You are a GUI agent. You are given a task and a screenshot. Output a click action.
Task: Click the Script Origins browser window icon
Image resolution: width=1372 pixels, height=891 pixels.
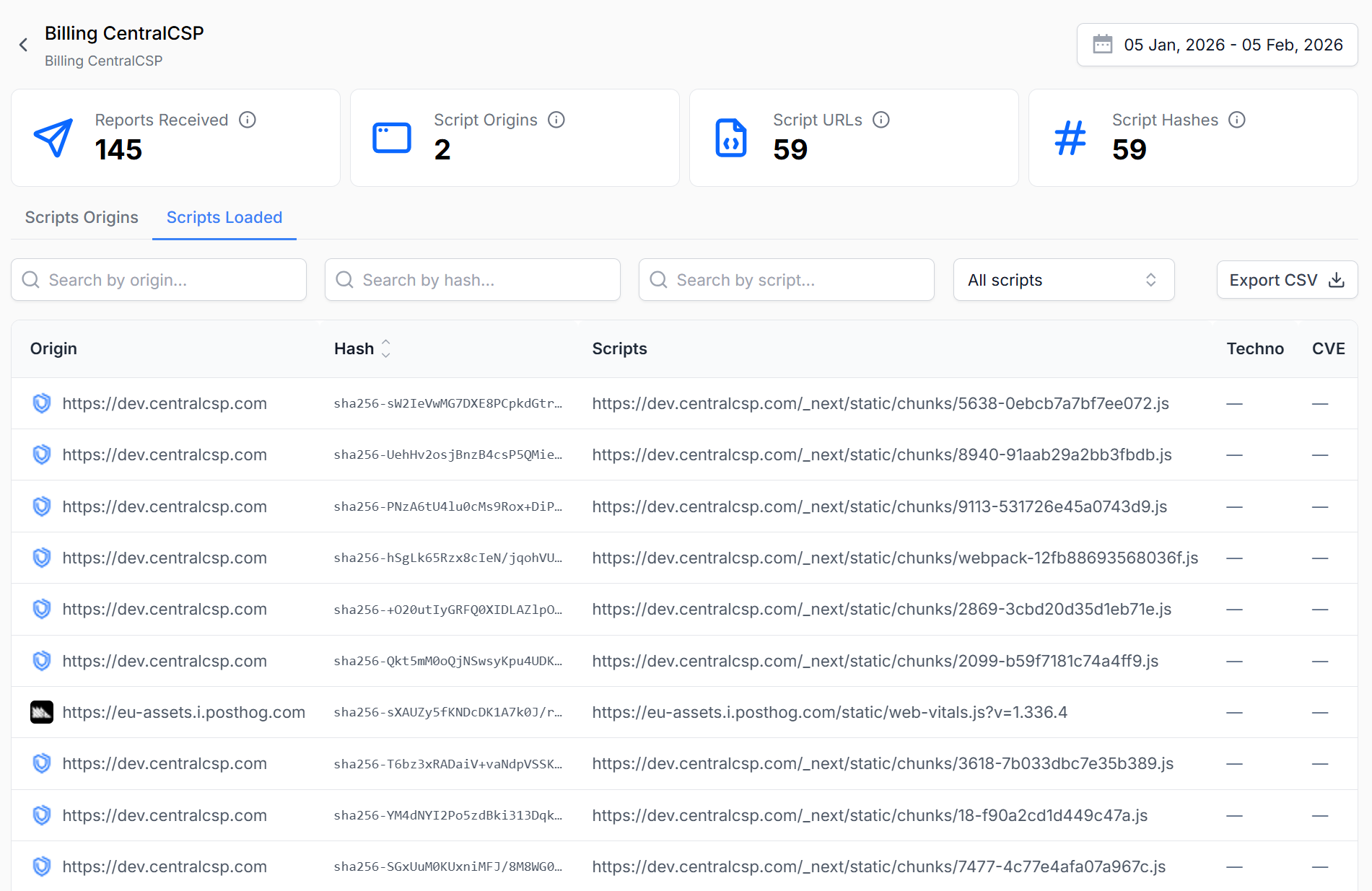[x=392, y=137]
